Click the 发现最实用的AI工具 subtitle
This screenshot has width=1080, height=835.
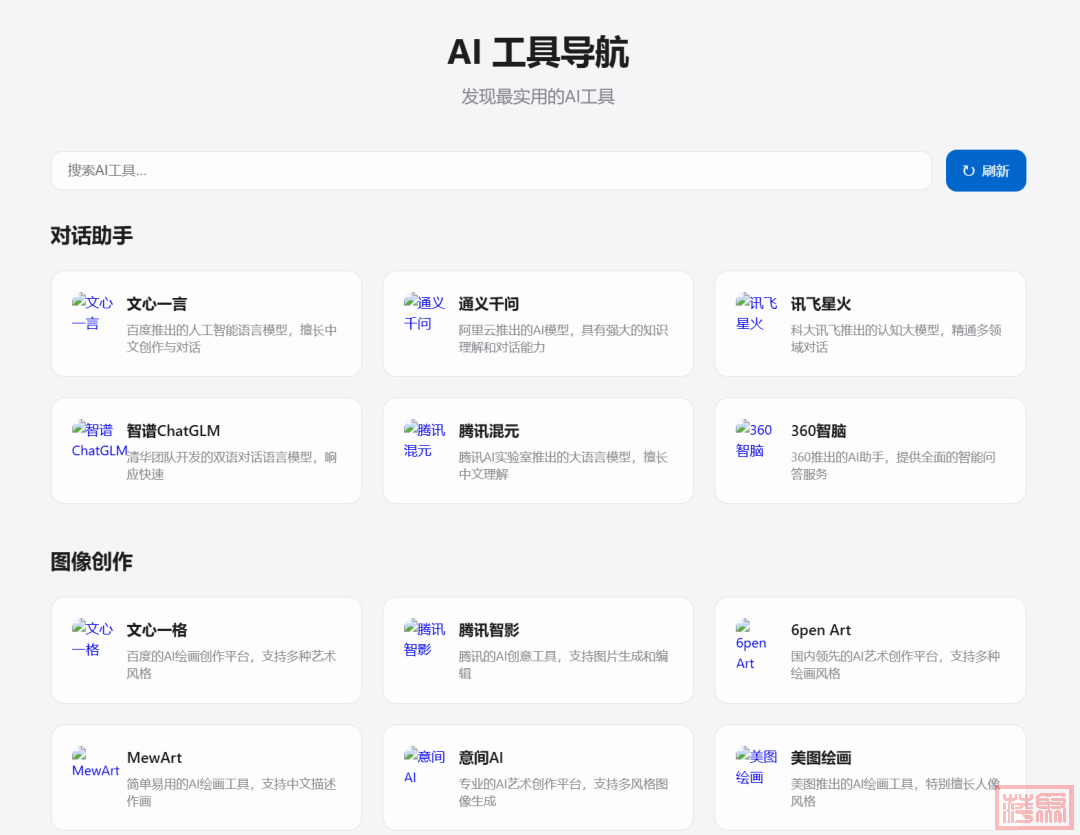click(x=538, y=96)
